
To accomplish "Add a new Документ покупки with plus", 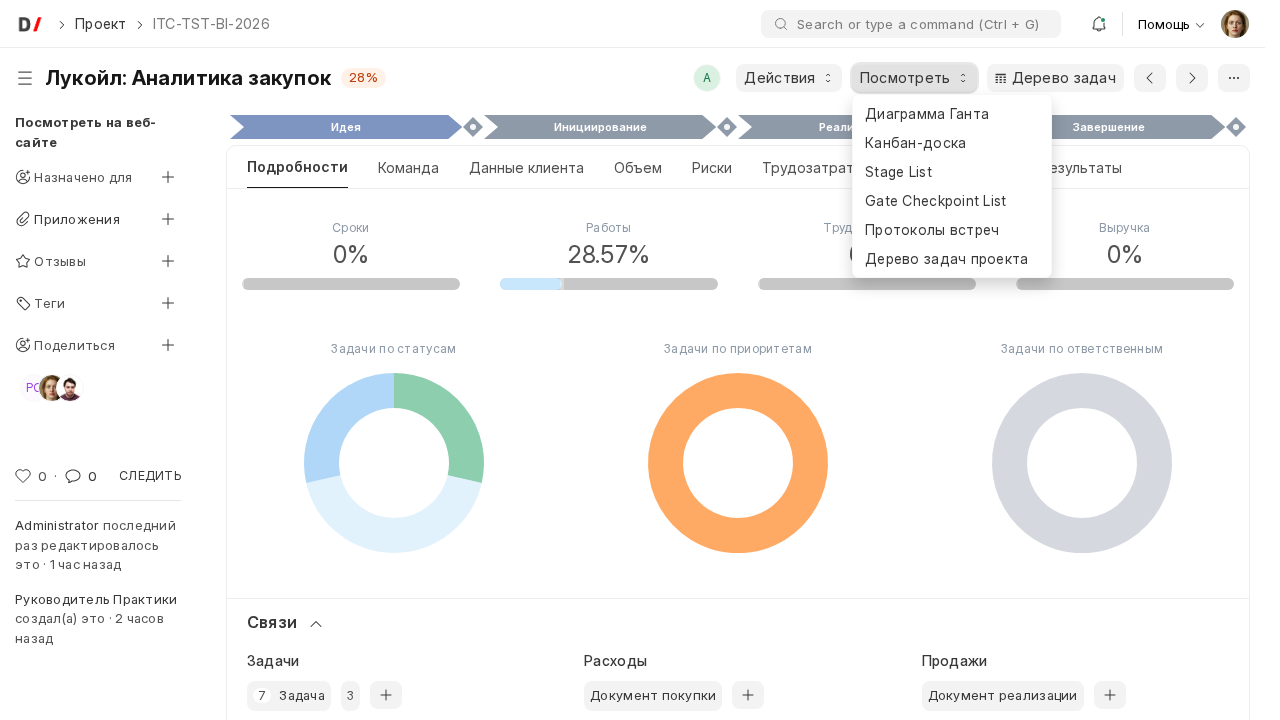I will tap(748, 696).
